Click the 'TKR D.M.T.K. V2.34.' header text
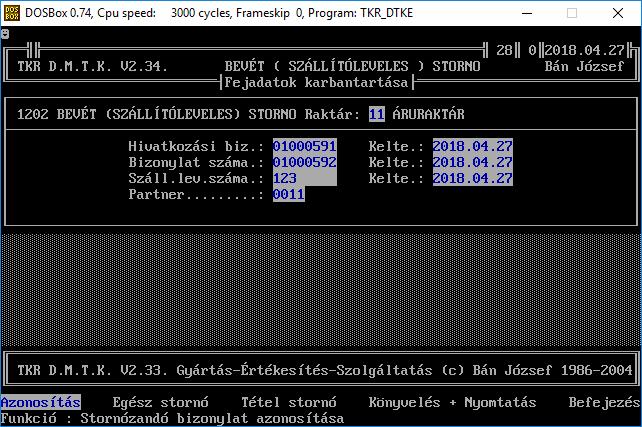The height and width of the screenshot is (427, 642). pos(93,66)
